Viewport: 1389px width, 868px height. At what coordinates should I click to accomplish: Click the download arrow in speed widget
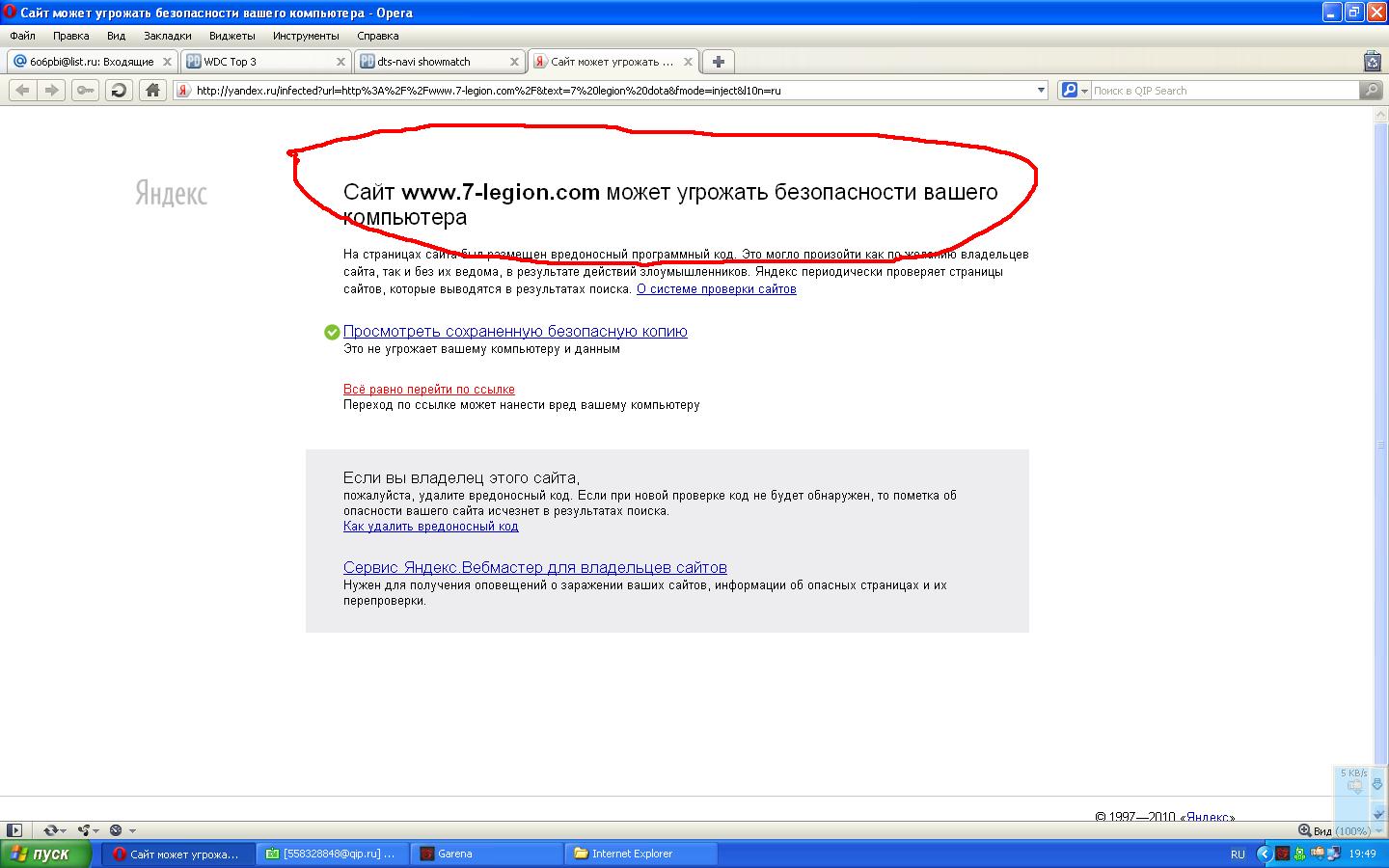click(x=1377, y=785)
